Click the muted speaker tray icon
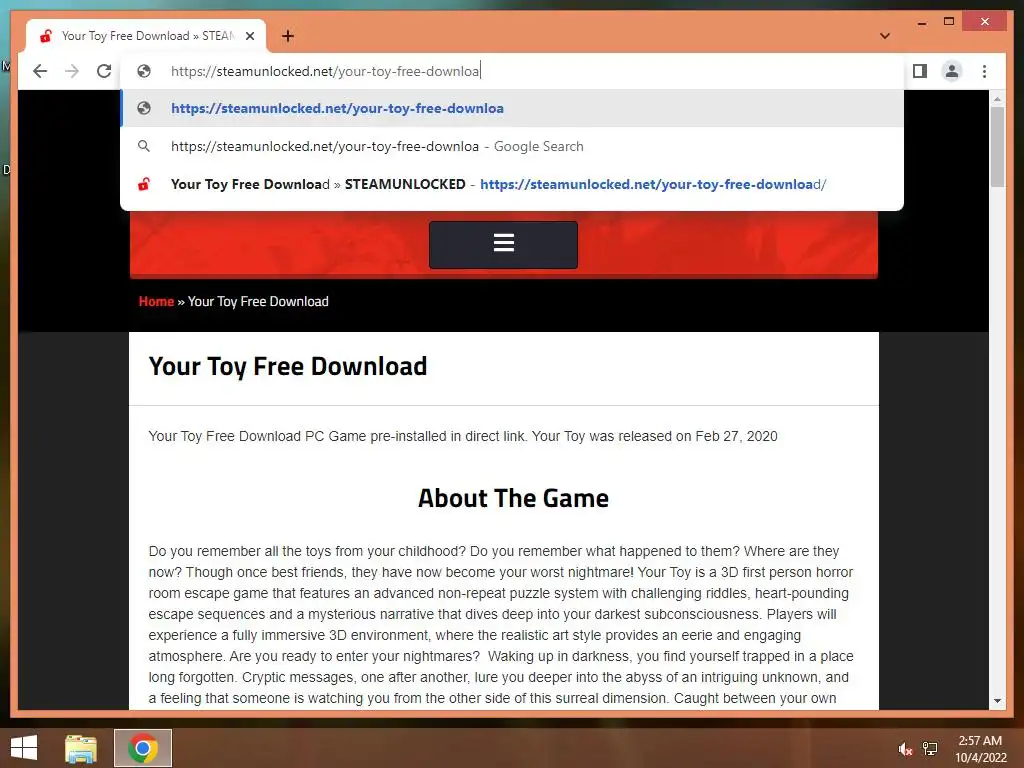1024x768 pixels. 905,749
